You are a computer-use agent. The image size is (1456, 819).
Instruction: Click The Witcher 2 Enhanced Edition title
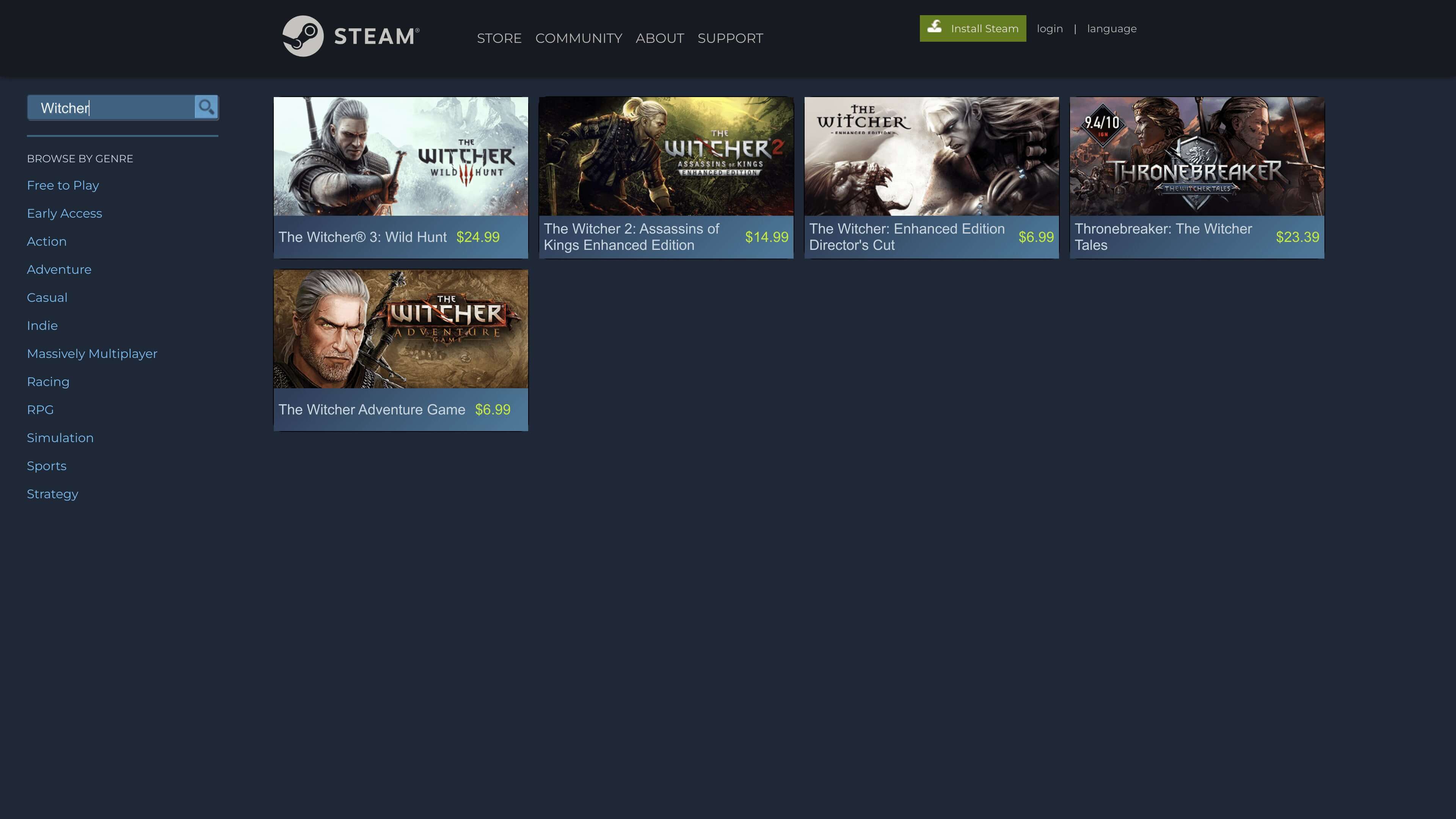tap(631, 237)
